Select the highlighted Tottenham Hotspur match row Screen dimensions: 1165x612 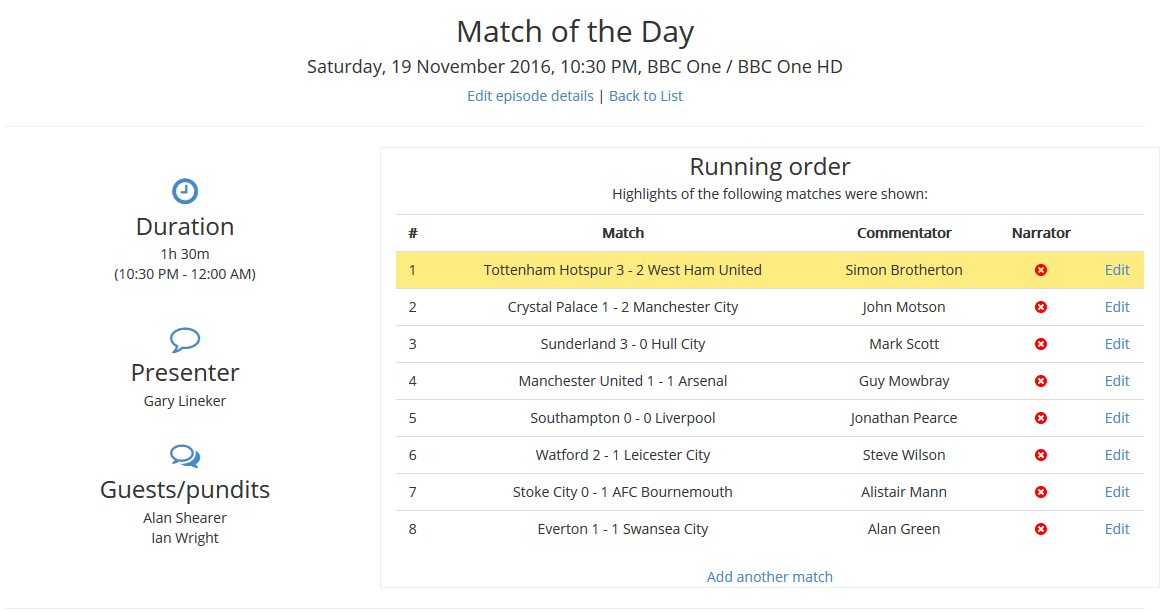[x=622, y=270]
